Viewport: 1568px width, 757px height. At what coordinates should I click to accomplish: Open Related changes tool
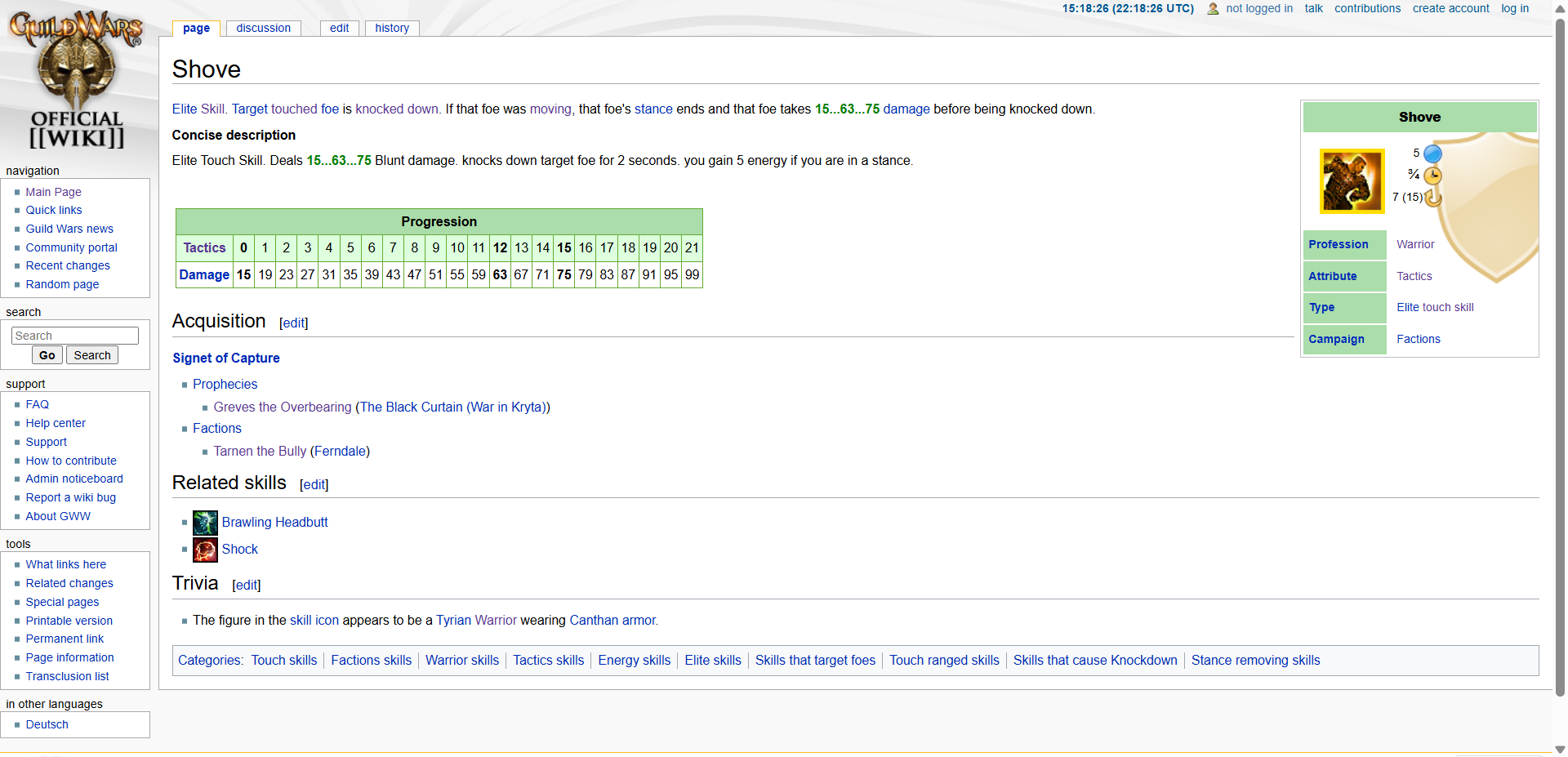coord(69,583)
